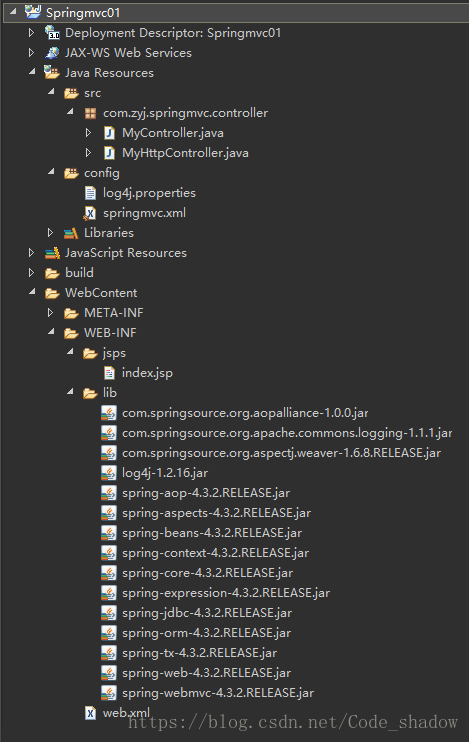This screenshot has height=742, width=469.
Task: Click the web.xml file icon
Action: [90, 713]
